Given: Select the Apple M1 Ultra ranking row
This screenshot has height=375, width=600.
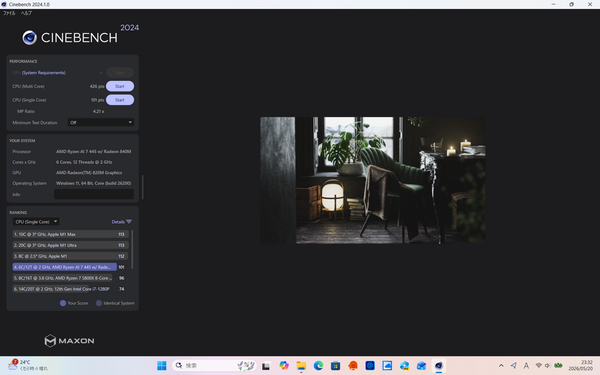Looking at the screenshot, I should pyautogui.click(x=70, y=245).
